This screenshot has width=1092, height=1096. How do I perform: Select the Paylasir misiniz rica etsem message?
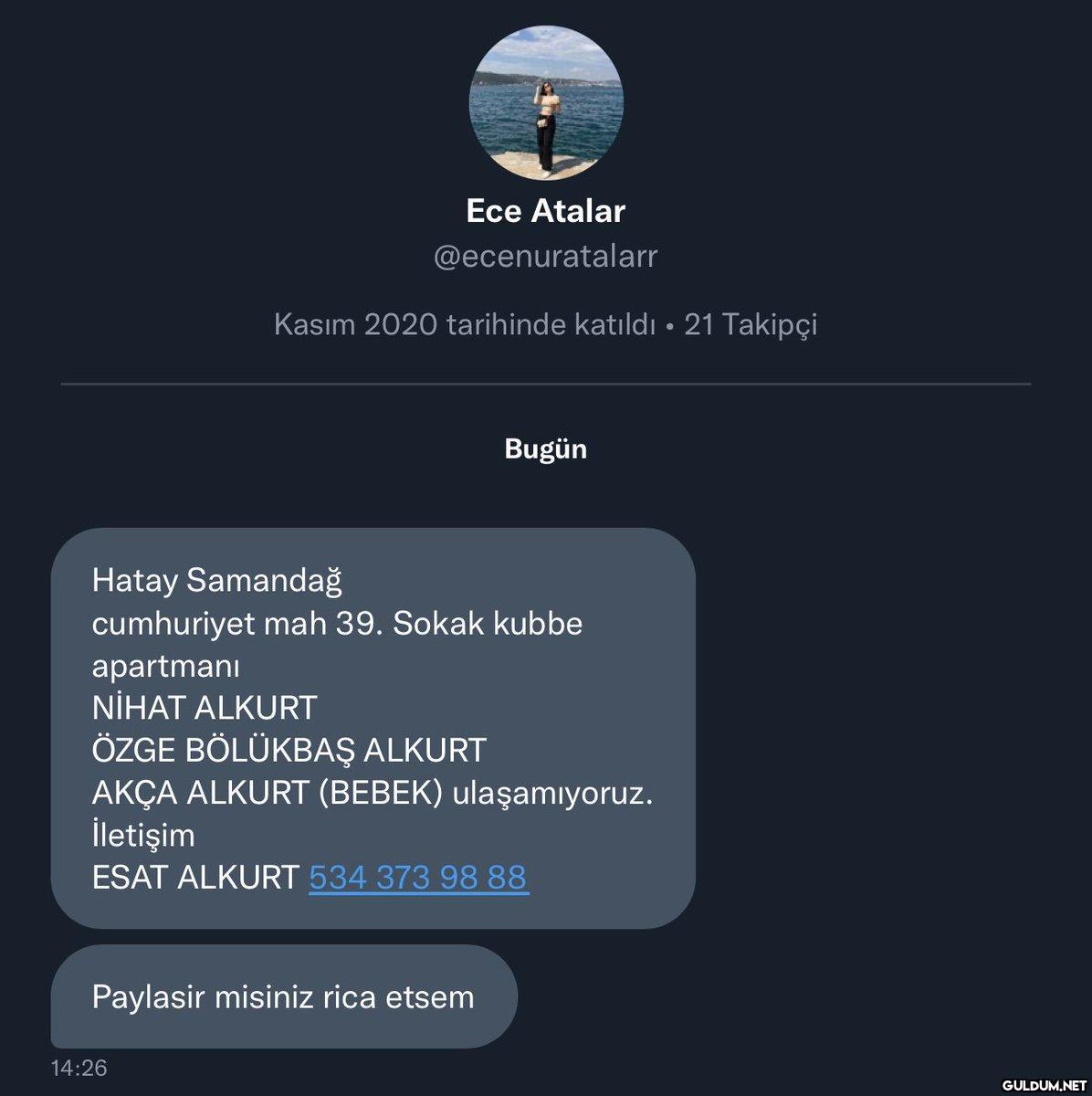click(284, 996)
